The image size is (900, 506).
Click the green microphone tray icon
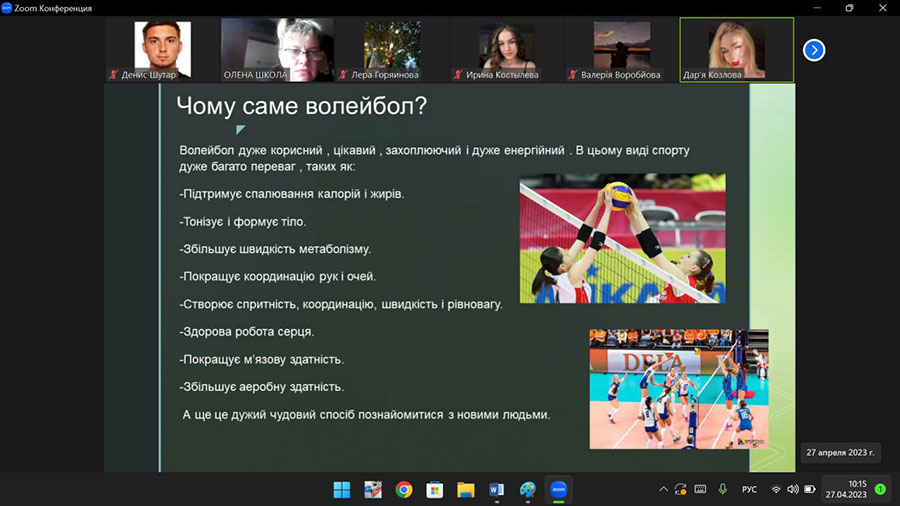click(723, 489)
